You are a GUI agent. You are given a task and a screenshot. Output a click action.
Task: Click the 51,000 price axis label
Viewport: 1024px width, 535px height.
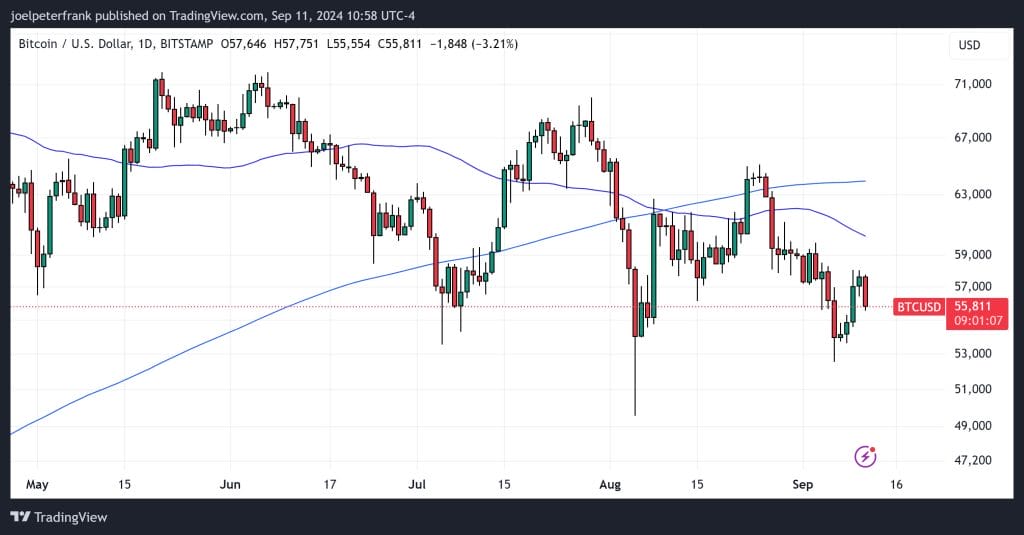tap(973, 389)
